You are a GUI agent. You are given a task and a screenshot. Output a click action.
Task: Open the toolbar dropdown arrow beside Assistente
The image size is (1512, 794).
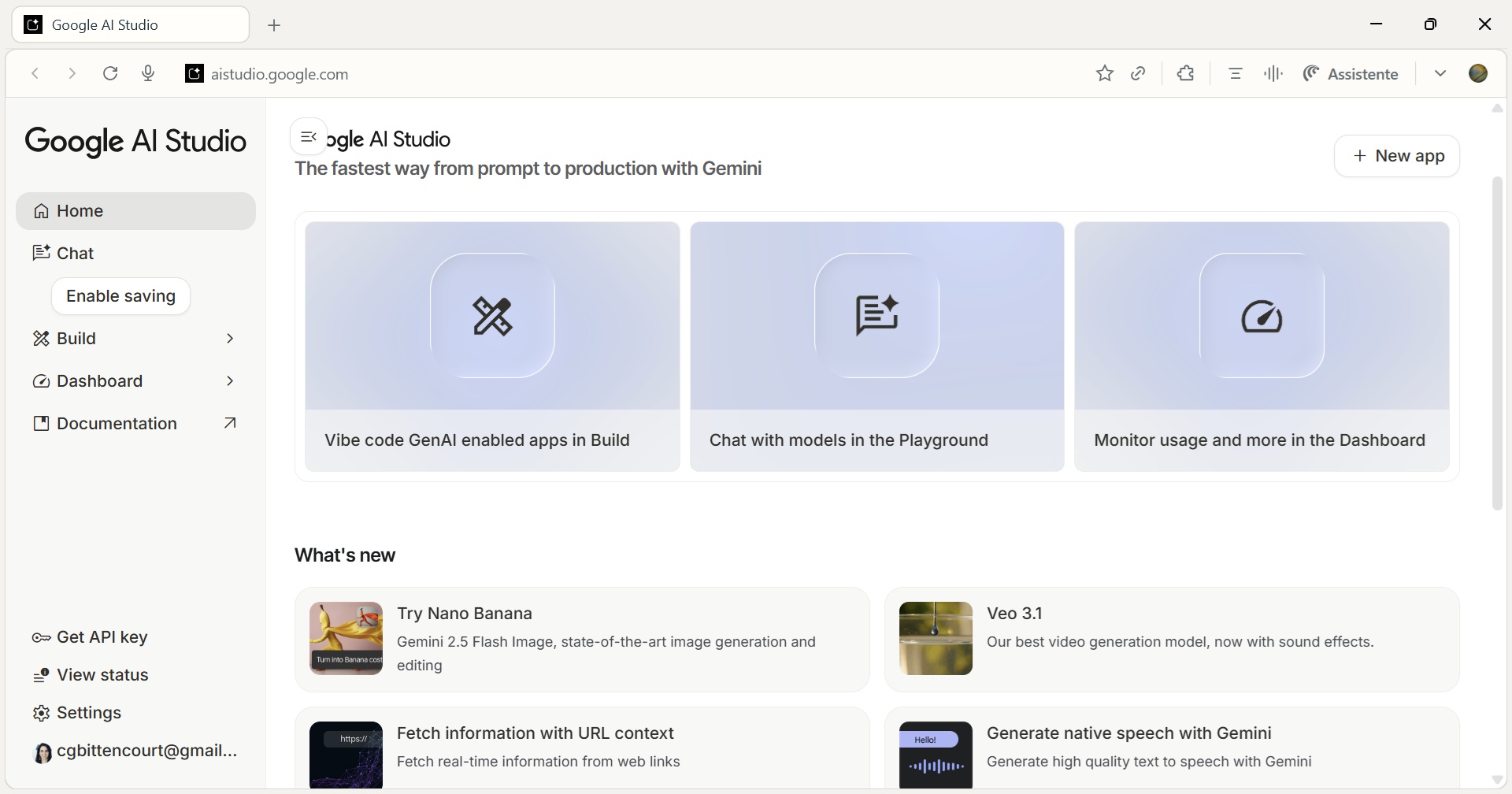point(1440,73)
